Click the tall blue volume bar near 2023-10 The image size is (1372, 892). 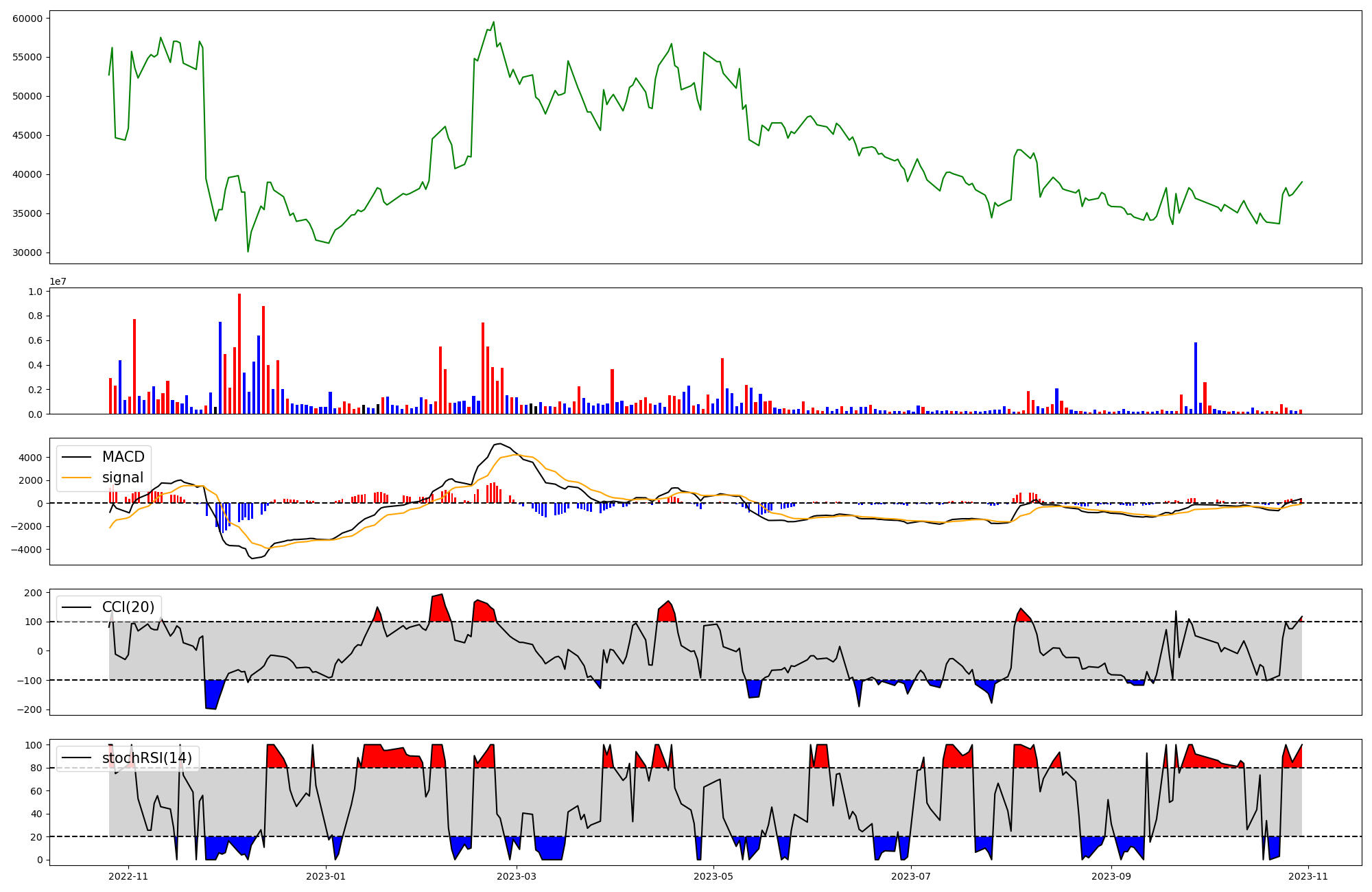tap(1196, 377)
